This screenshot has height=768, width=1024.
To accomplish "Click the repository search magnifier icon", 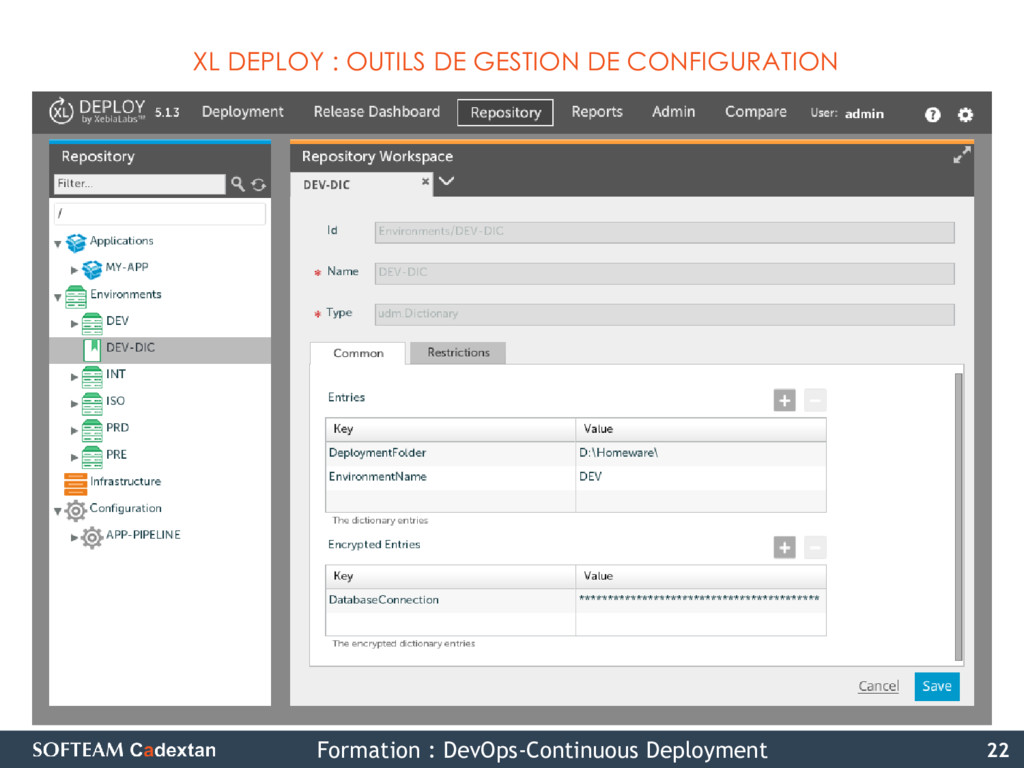I will click(238, 184).
